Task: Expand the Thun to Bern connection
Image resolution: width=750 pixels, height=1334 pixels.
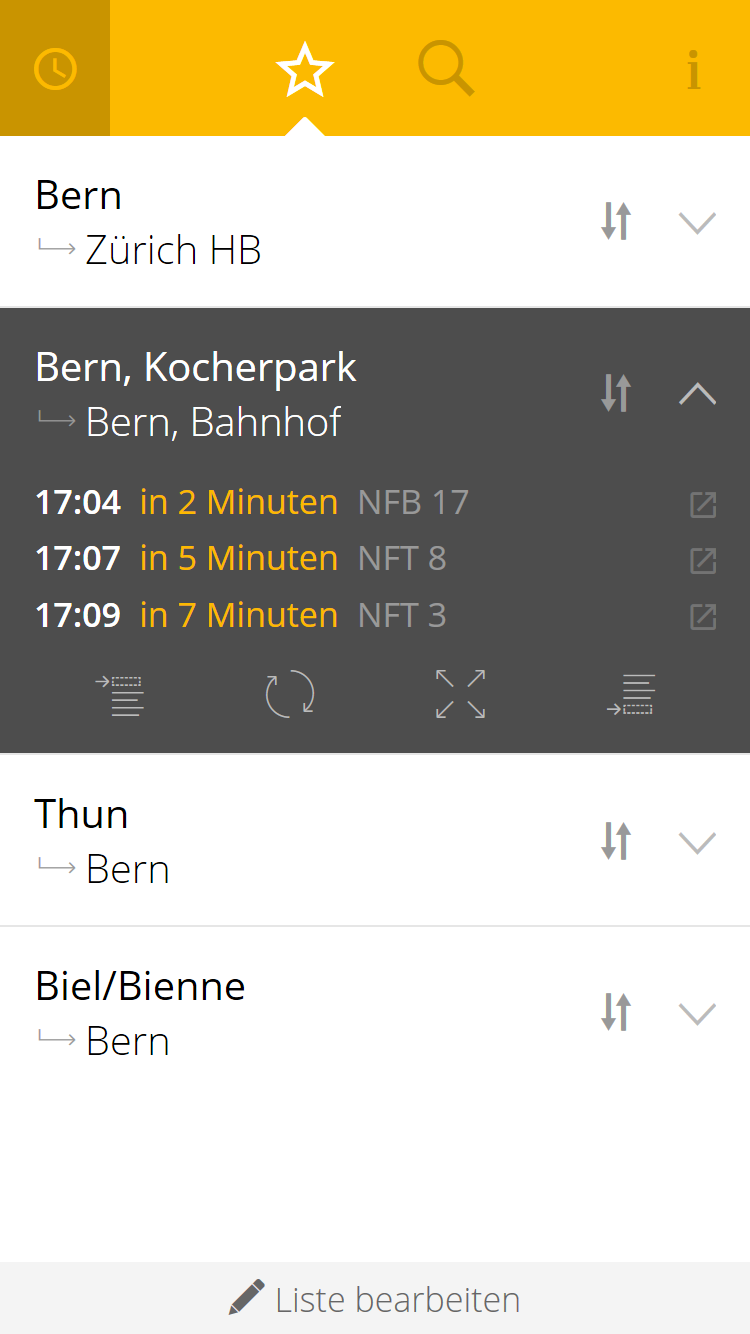Action: click(697, 842)
